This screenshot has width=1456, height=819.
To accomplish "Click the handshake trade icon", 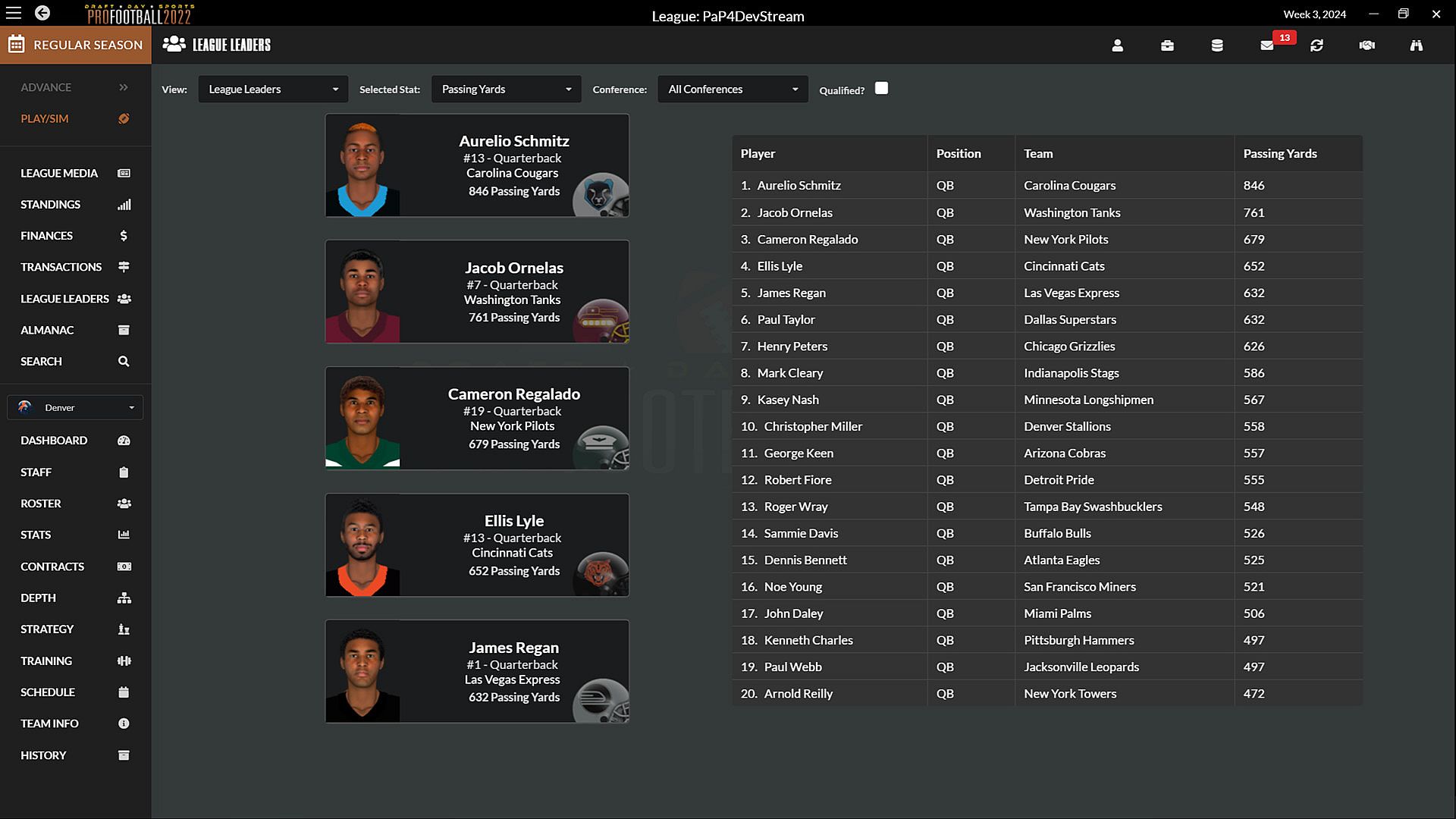I will (1367, 45).
